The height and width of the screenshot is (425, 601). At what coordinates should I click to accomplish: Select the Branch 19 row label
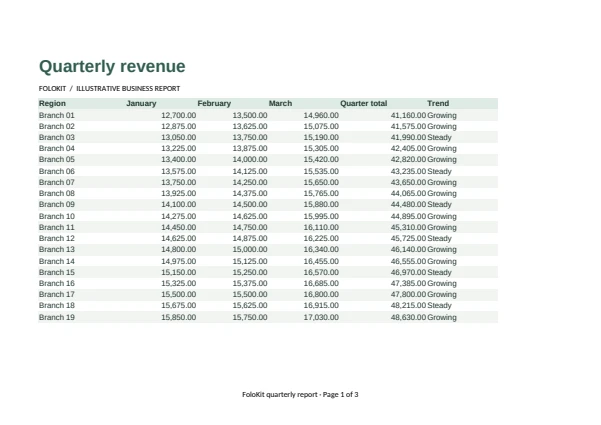click(57, 317)
